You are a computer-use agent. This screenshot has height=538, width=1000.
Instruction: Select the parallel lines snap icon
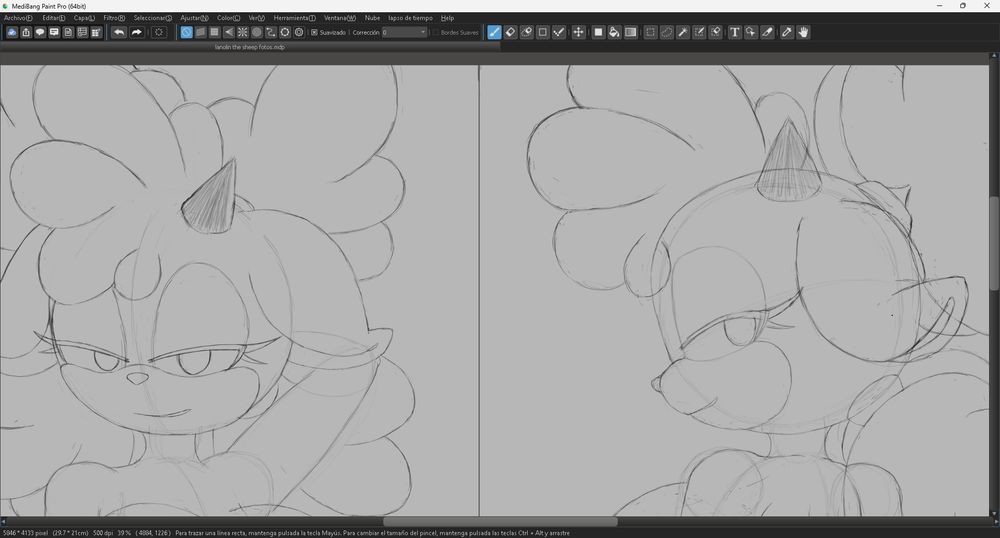pyautogui.click(x=200, y=32)
